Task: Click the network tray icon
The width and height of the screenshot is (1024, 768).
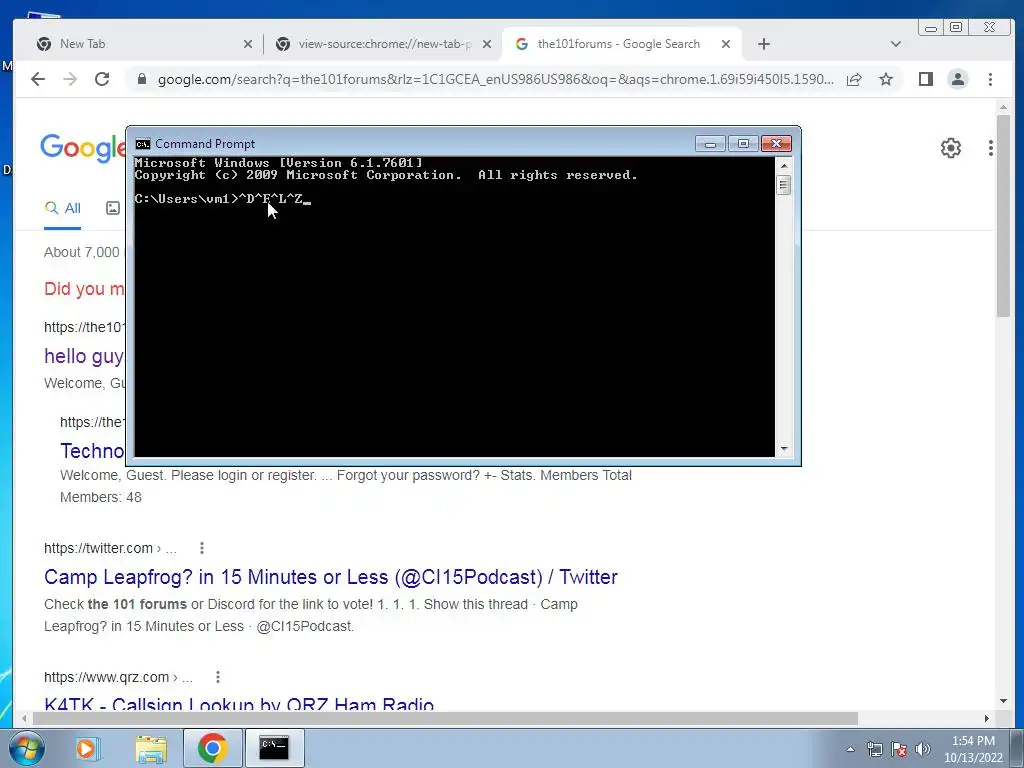Action: (x=874, y=749)
